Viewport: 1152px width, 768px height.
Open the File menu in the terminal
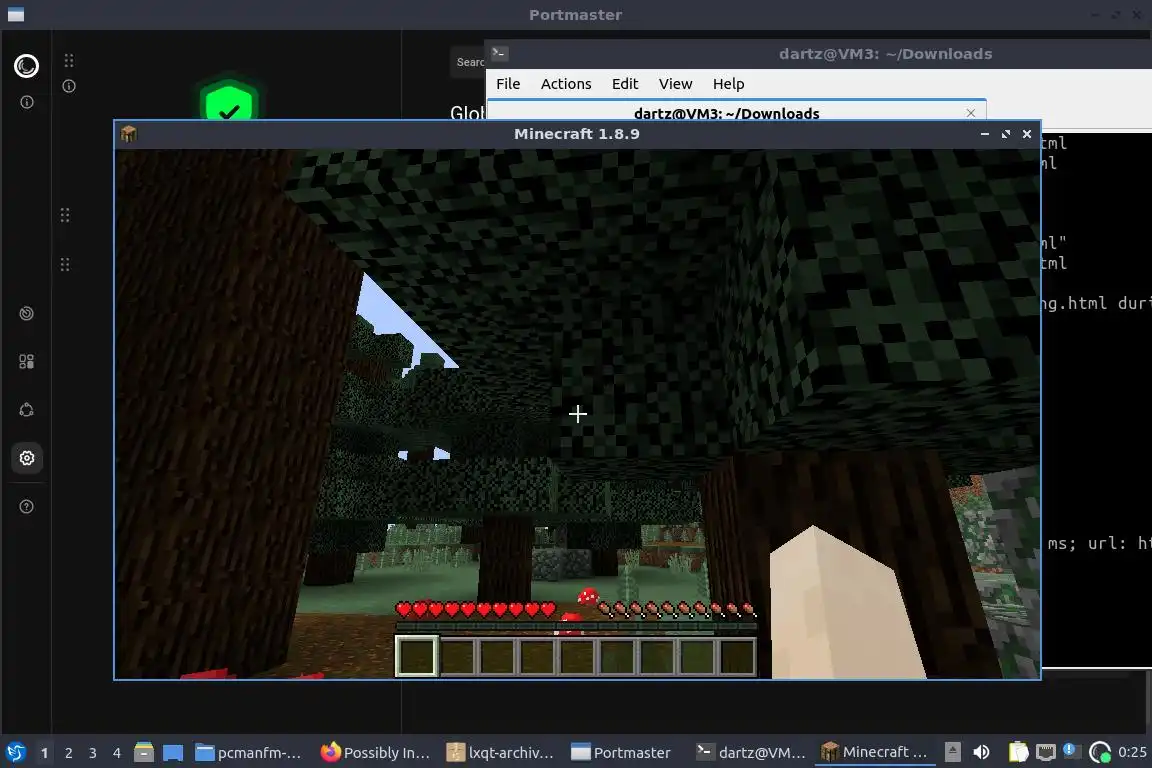point(508,84)
